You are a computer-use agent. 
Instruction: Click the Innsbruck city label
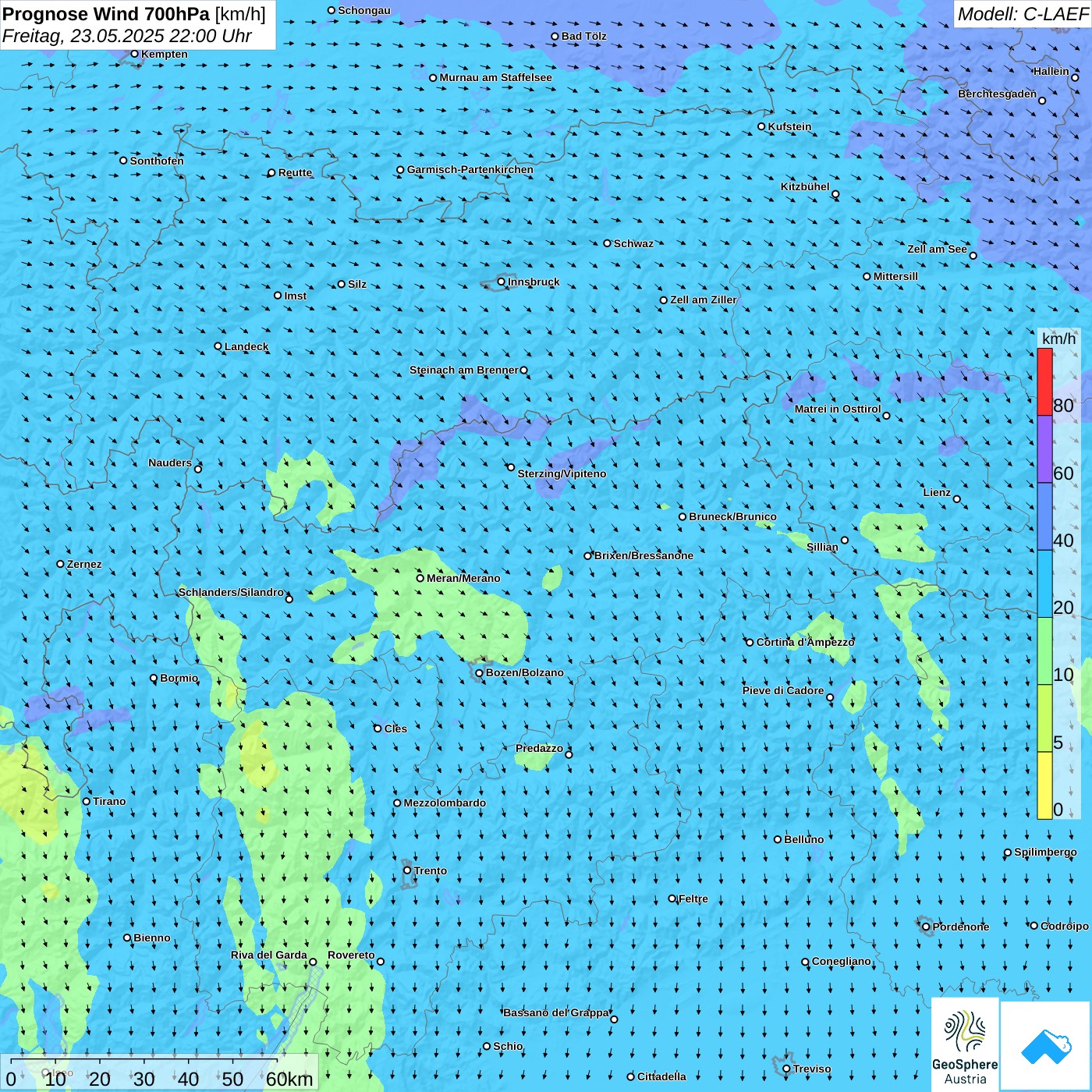(534, 282)
